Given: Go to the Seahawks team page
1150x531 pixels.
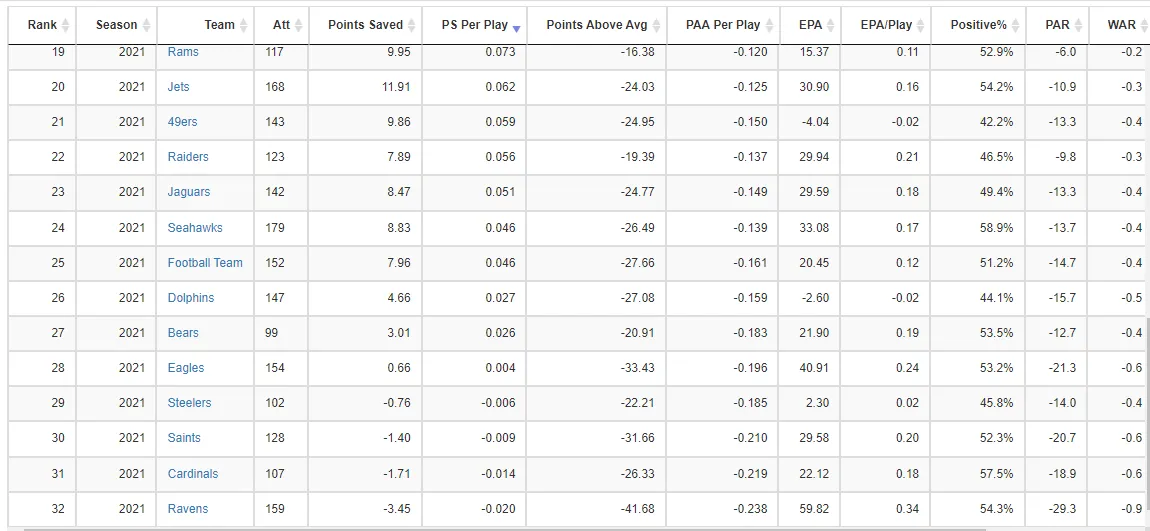Looking at the screenshot, I should [196, 228].
